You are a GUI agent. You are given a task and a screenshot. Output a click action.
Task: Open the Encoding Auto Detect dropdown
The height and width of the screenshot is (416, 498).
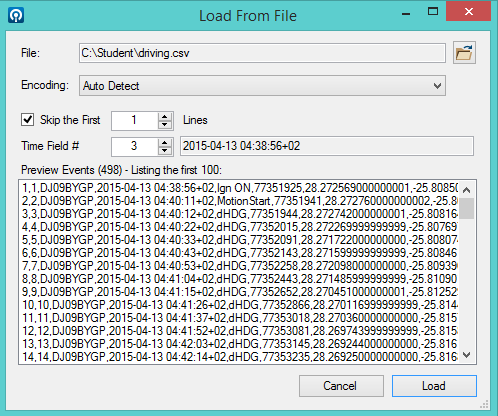pyautogui.click(x=262, y=86)
